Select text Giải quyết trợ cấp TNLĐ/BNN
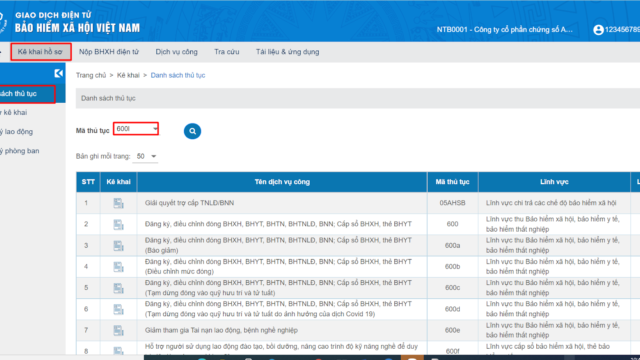Screen dimensions: 640x360 click(x=189, y=203)
